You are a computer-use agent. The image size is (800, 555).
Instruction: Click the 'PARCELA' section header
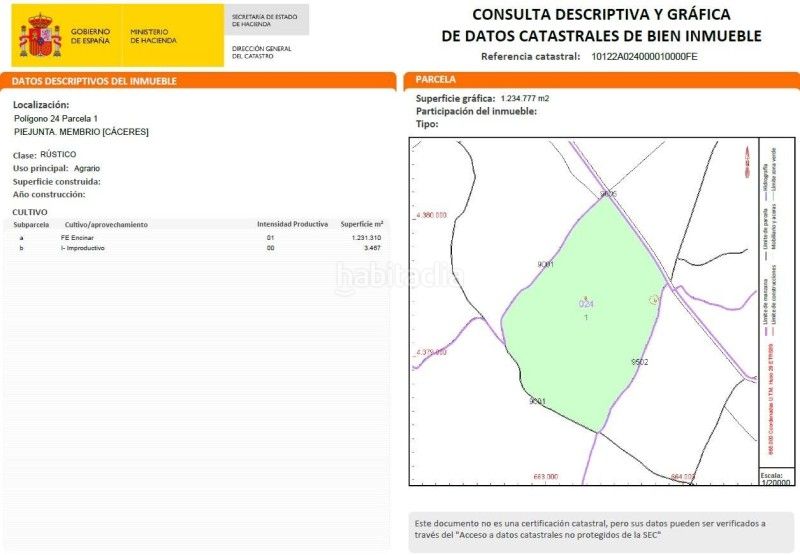pos(435,80)
